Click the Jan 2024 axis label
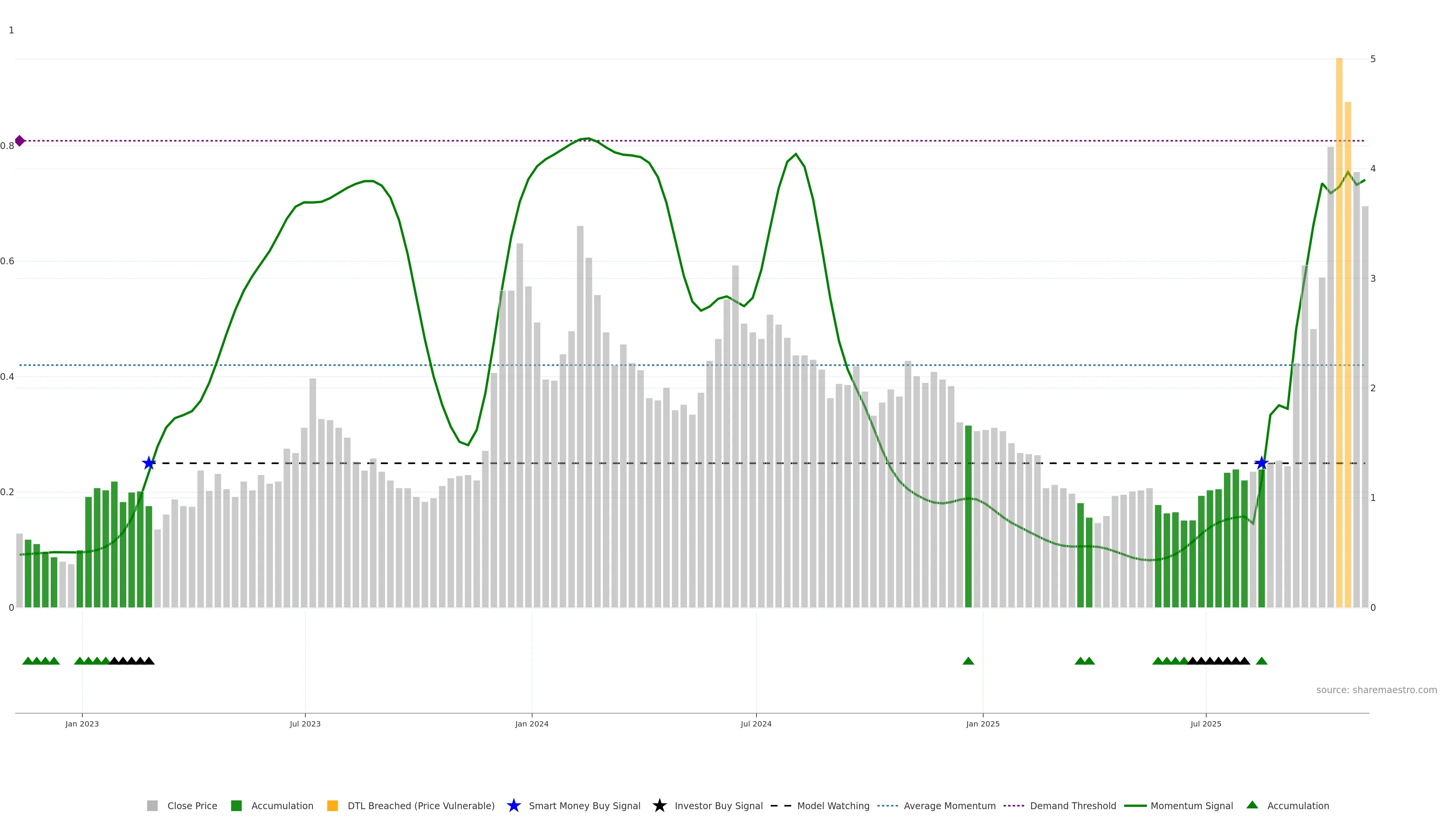Viewport: 1456px width, 819px height. click(531, 724)
